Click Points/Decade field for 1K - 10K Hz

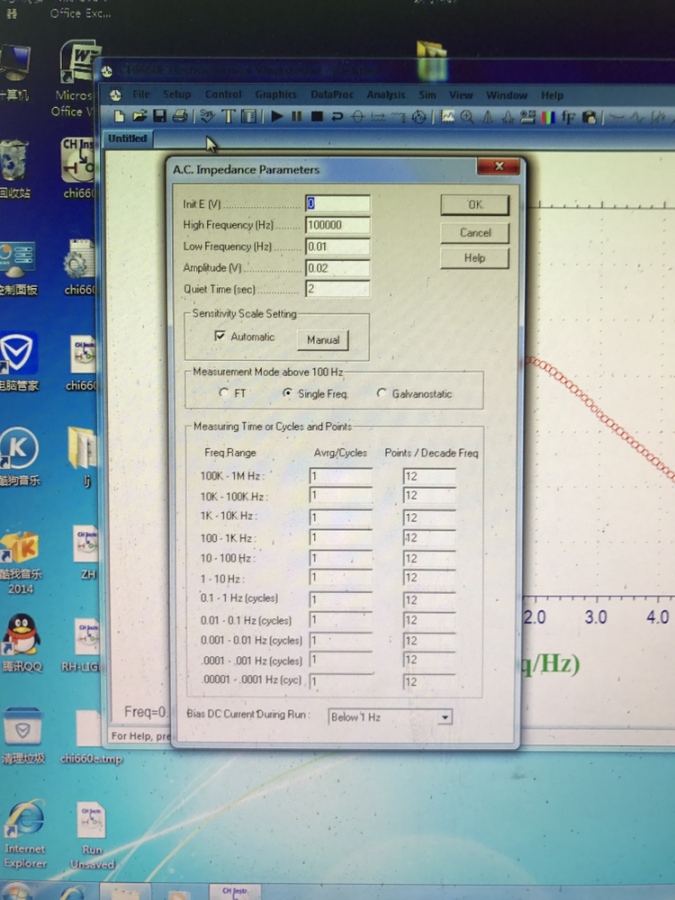click(x=429, y=517)
